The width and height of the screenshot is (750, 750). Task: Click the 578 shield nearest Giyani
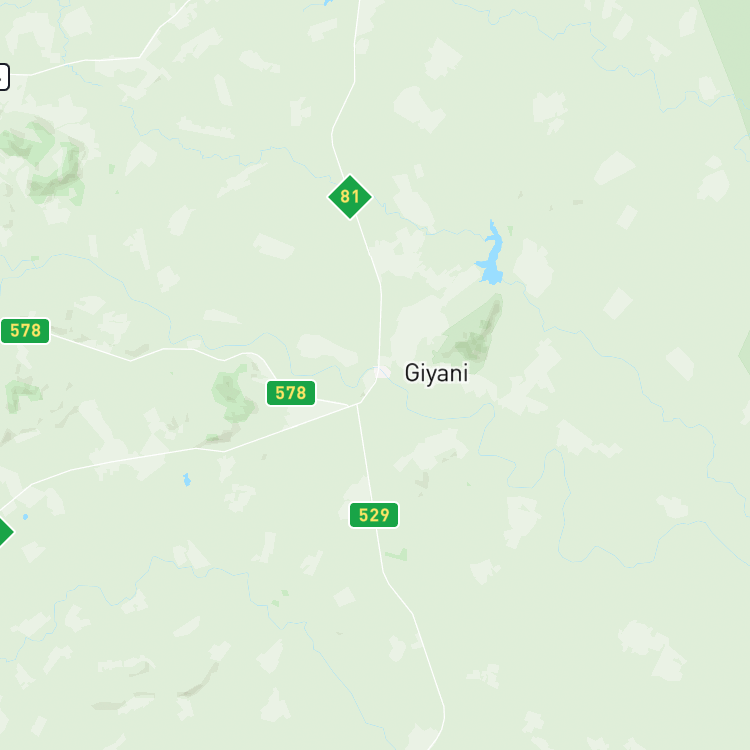point(291,393)
